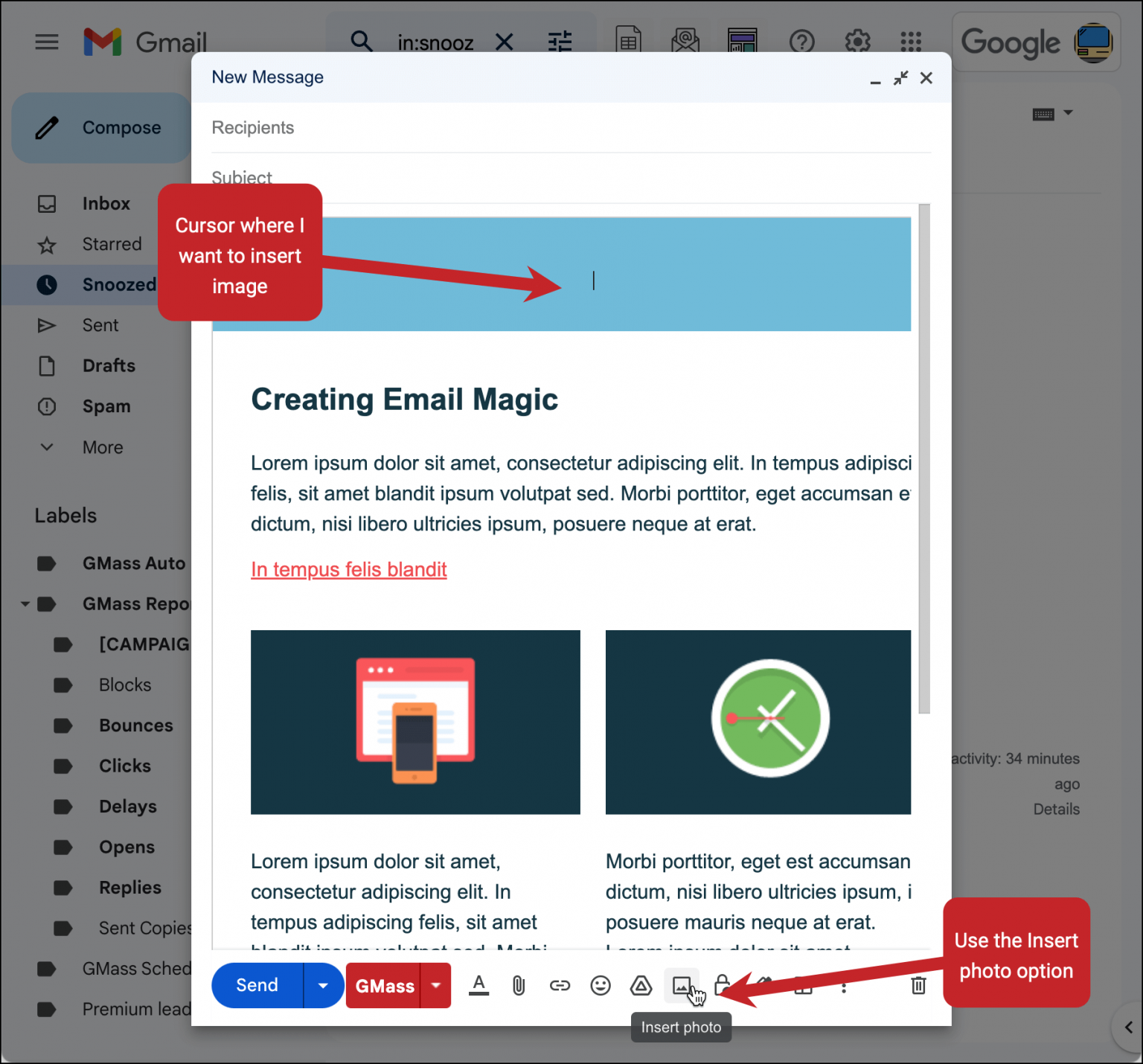
Task: Select the Insert photo icon
Action: [682, 985]
